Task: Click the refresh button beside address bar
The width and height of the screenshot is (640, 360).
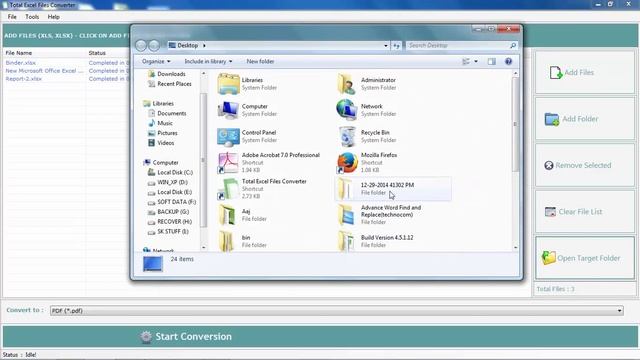Action: pos(396,45)
